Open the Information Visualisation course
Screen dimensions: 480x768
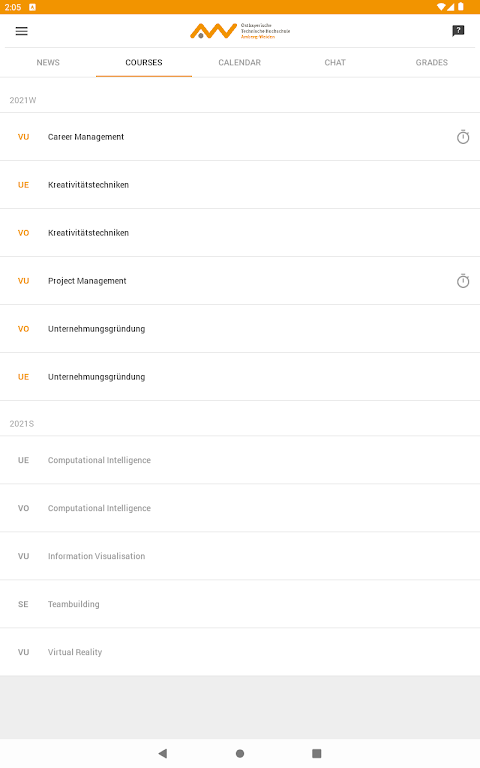pyautogui.click(x=240, y=556)
